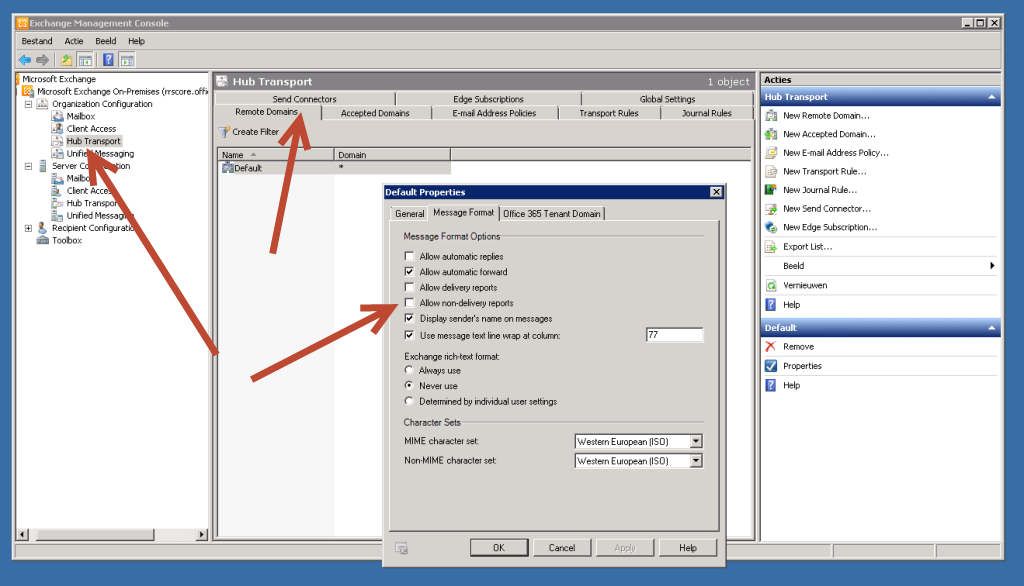Select the Mailbox node under Organization Configuration

click(80, 116)
